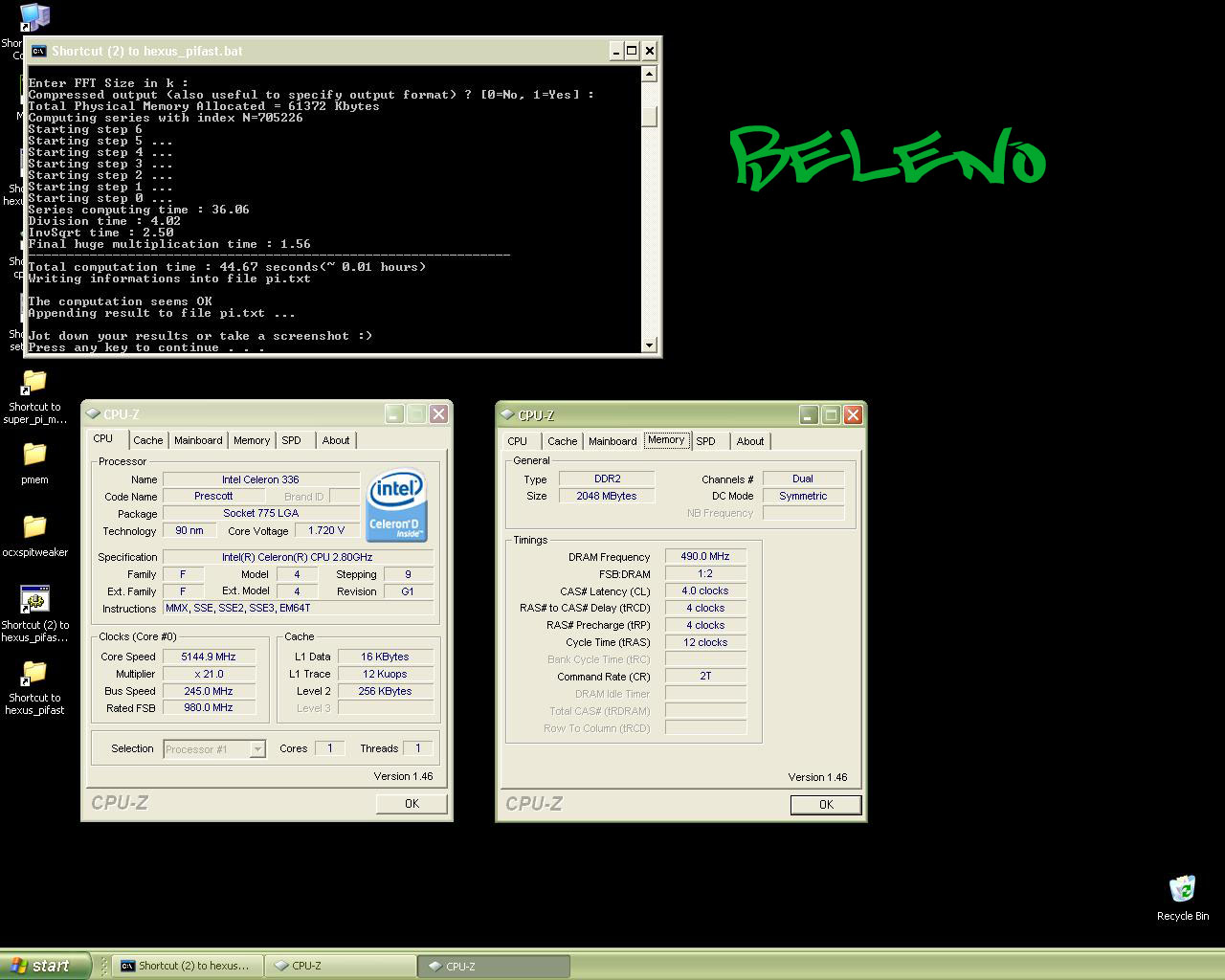Screen dimensions: 1225x980
Task: Open the Recycle Bin icon
Action: pos(1183,889)
